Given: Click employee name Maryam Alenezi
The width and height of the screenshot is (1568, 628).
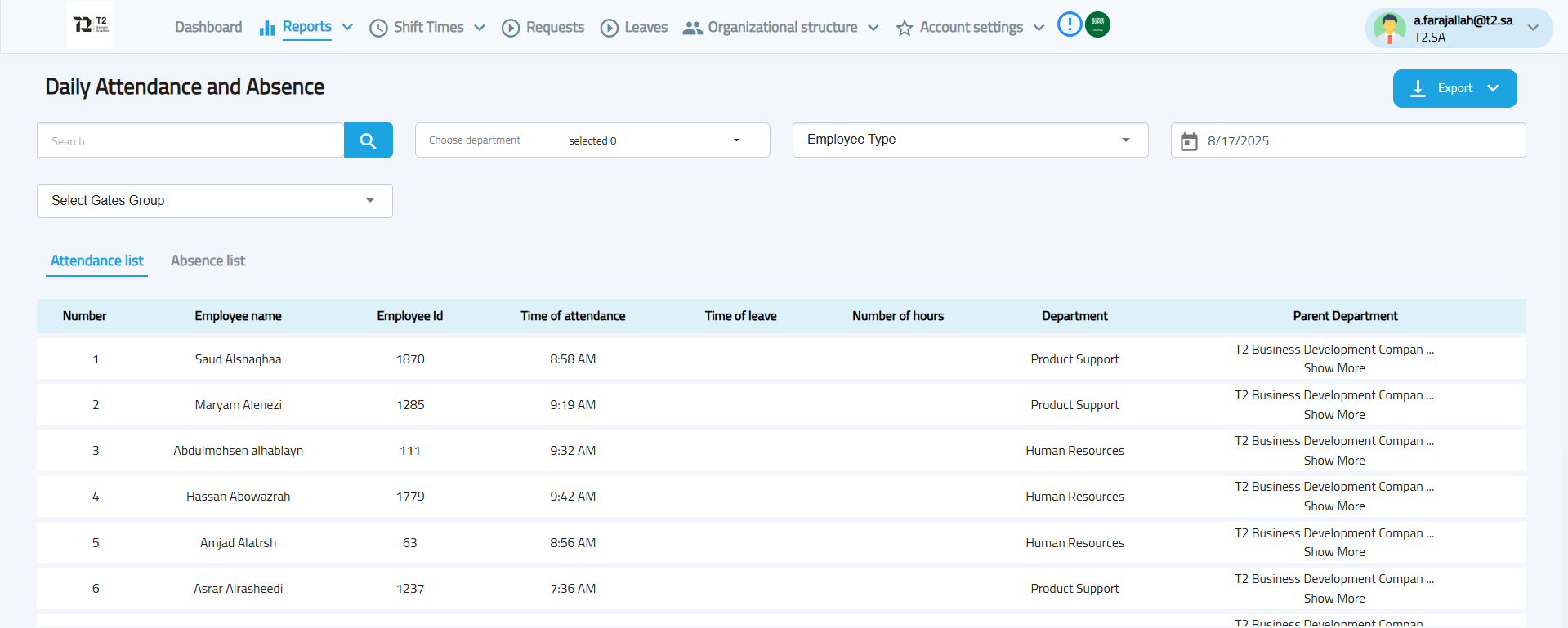Looking at the screenshot, I should [x=239, y=405].
